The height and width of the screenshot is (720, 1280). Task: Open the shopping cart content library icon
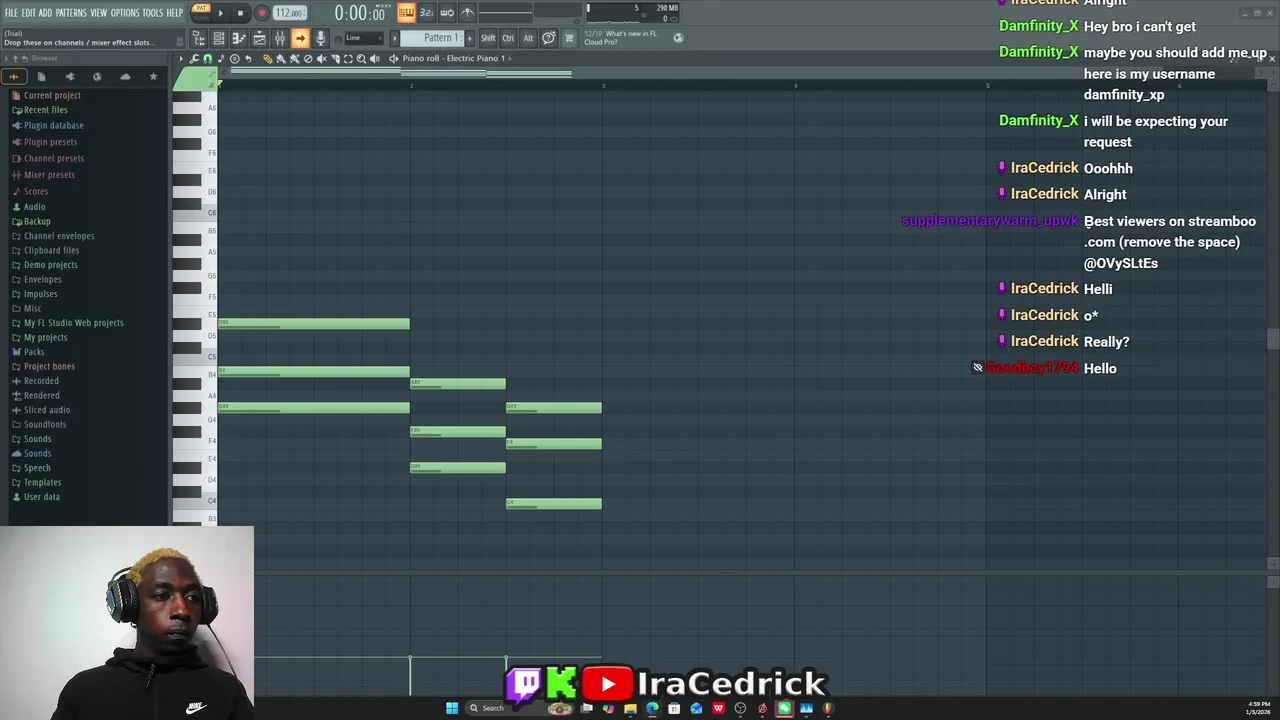[x=569, y=38]
